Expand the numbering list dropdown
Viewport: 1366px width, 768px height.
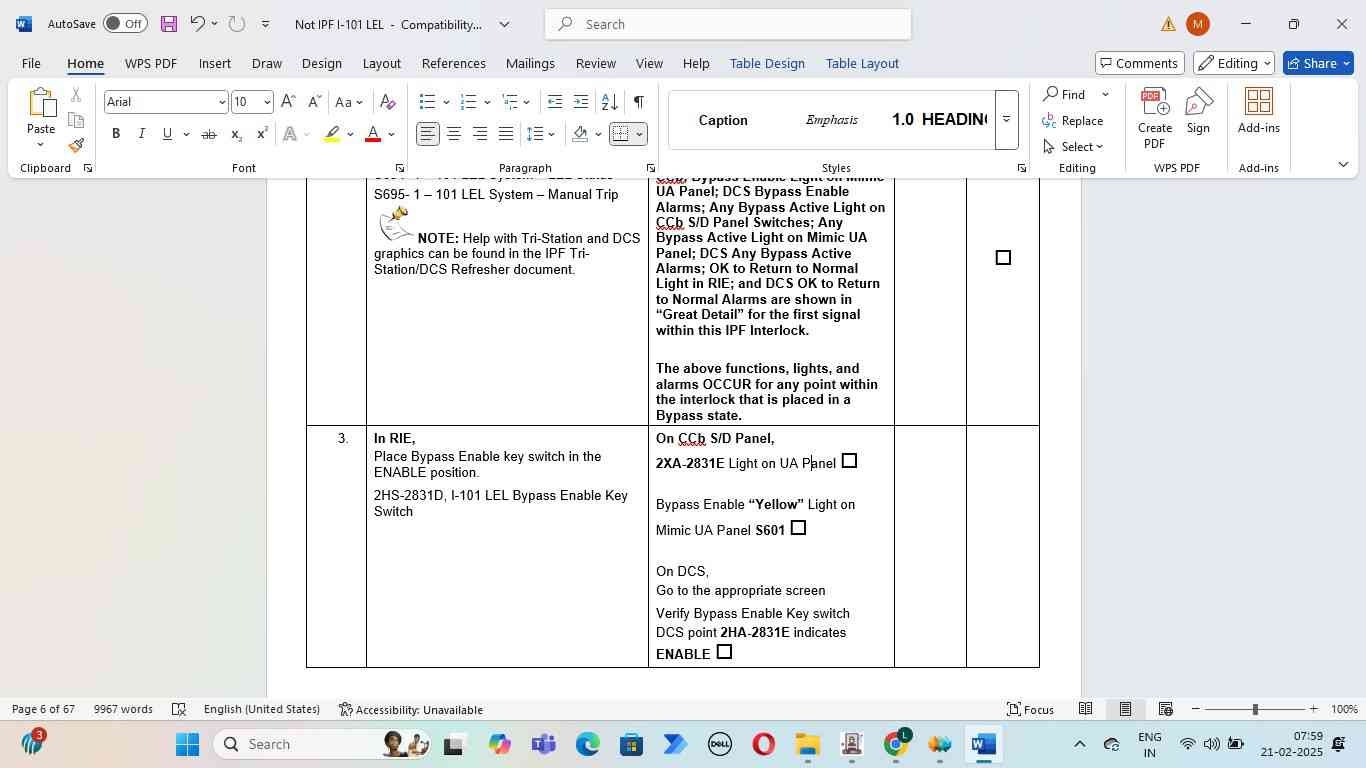(487, 102)
